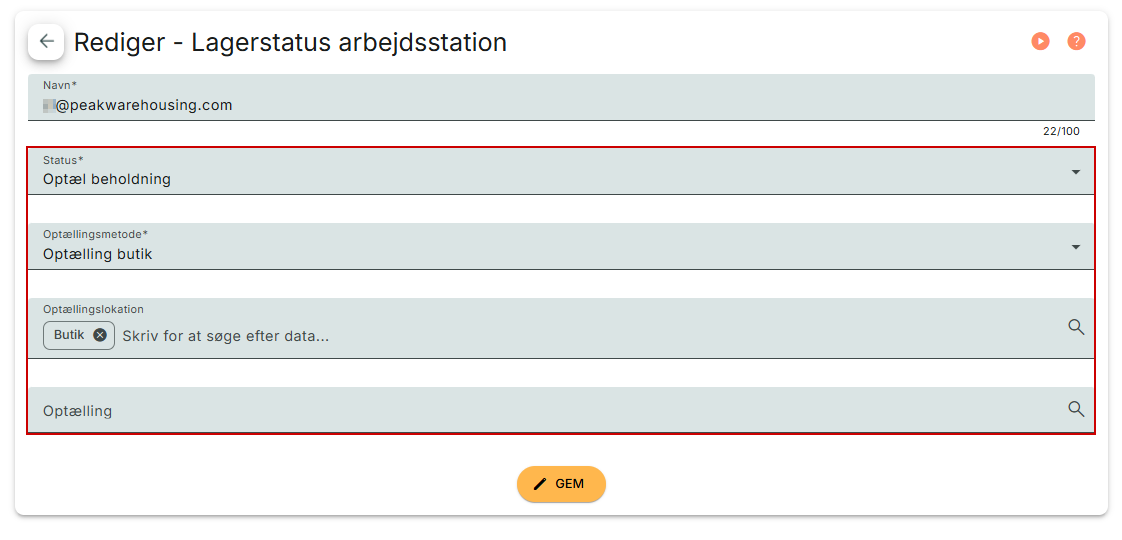This screenshot has height=540, width=1122.
Task: Expand the Optællingsmetode dropdown arrow
Action: (x=1076, y=247)
